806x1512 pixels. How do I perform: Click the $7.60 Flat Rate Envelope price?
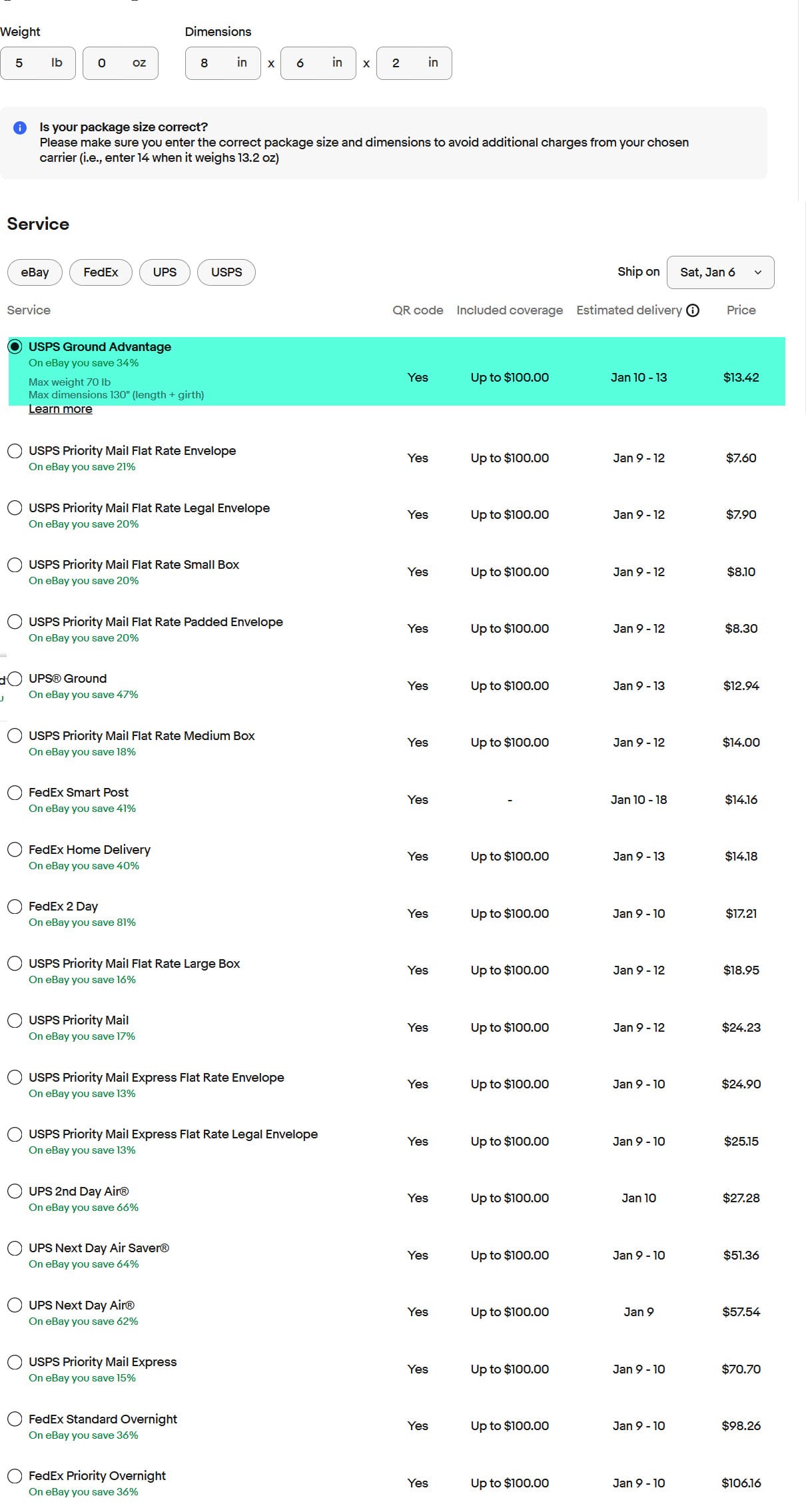[x=741, y=458]
